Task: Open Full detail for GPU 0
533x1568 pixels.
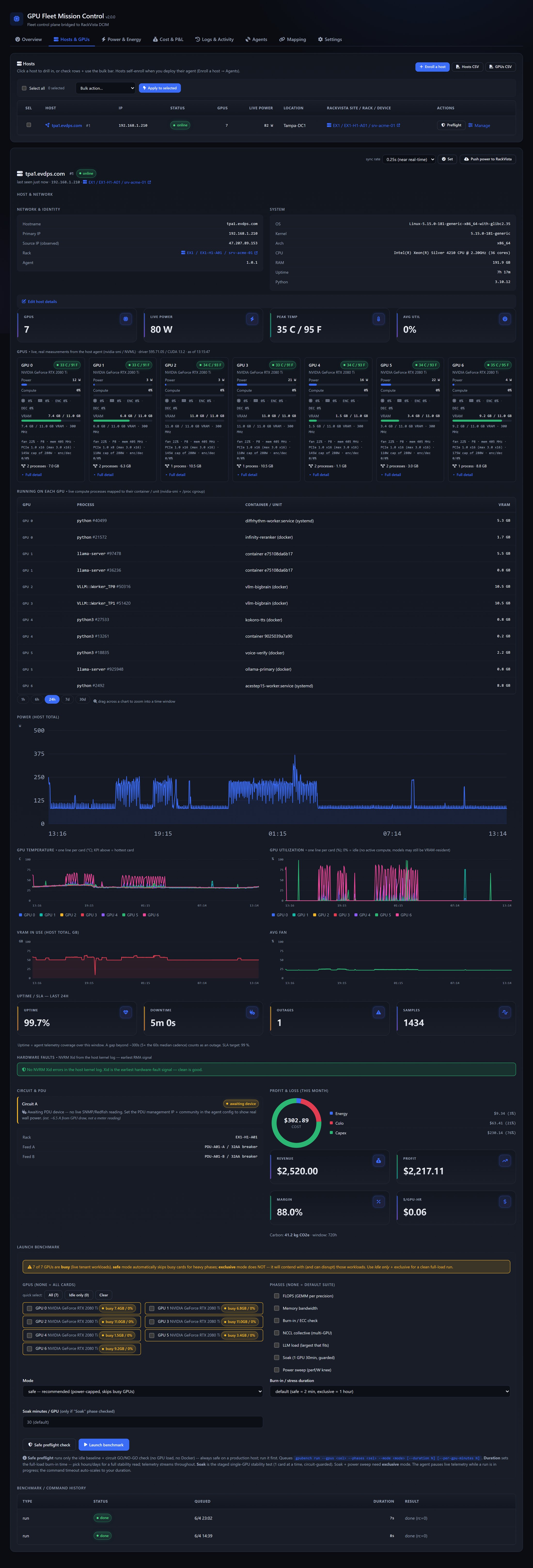Action: pyautogui.click(x=32, y=475)
